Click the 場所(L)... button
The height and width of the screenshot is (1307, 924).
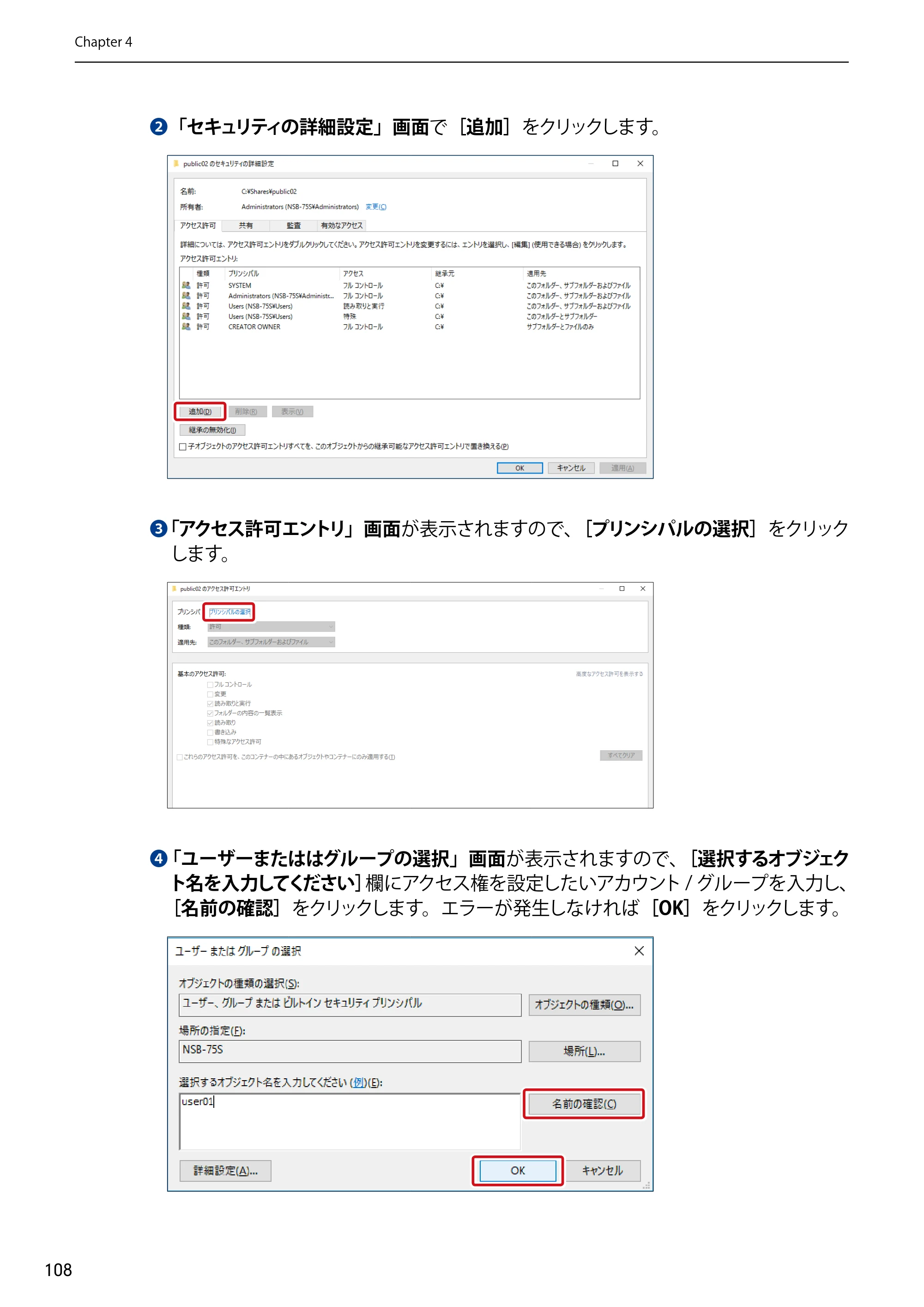point(584,1052)
